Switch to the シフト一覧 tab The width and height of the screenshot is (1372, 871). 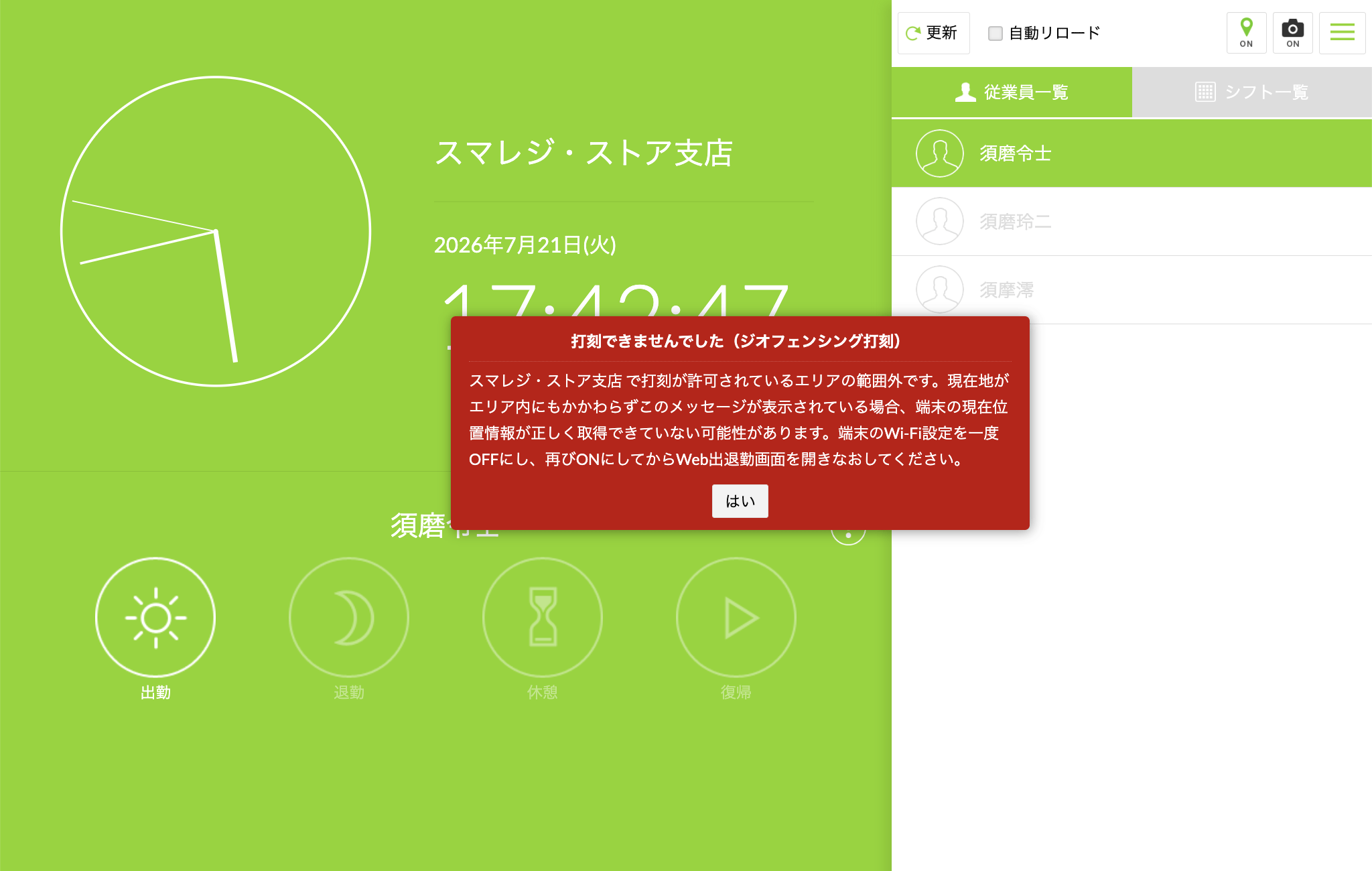(x=1252, y=92)
